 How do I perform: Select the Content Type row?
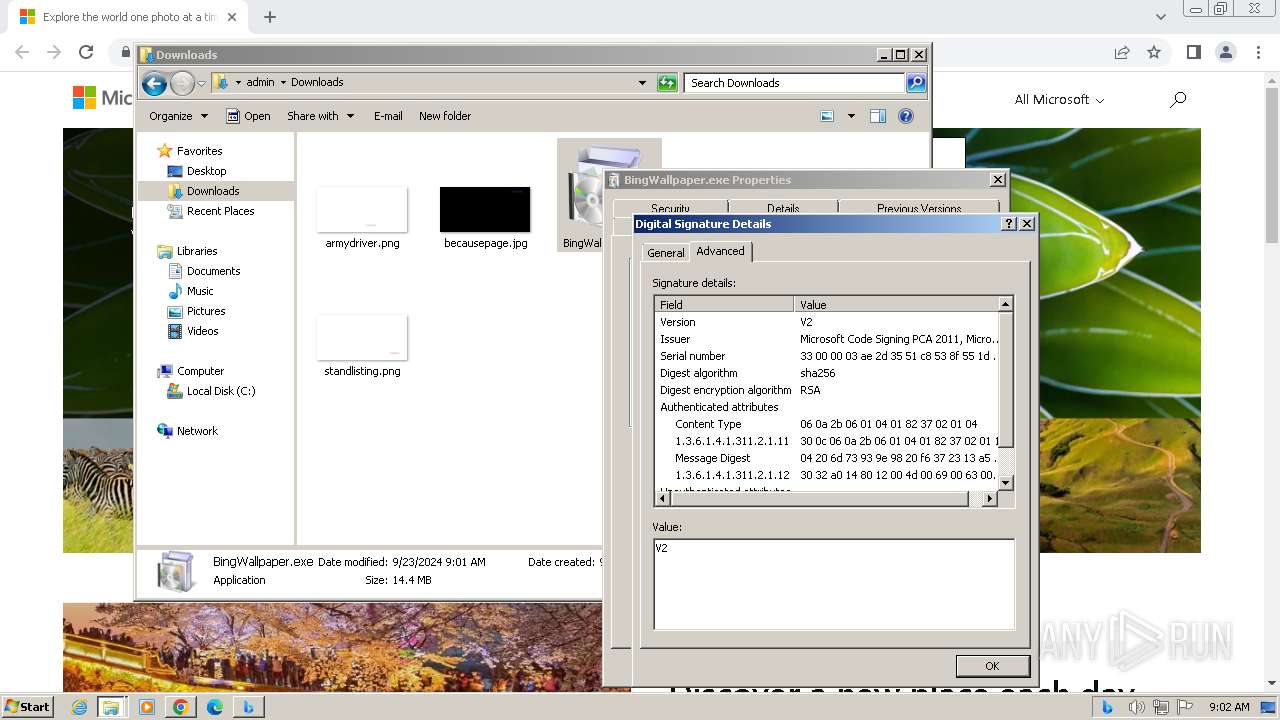827,424
